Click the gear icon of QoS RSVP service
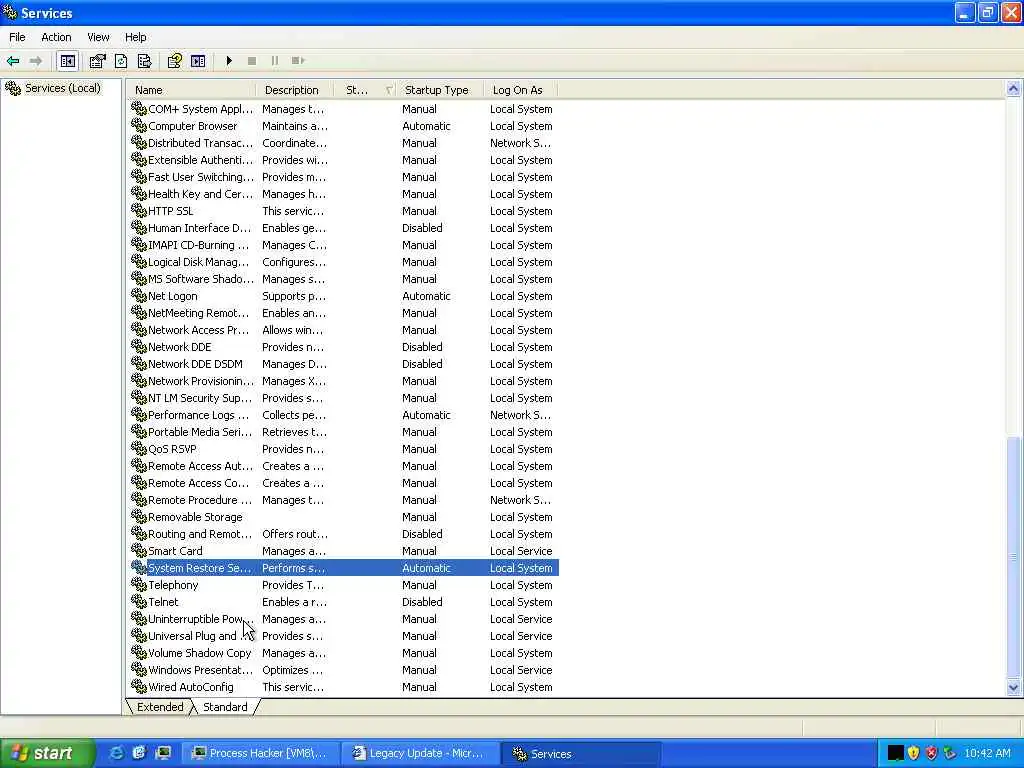 point(138,448)
